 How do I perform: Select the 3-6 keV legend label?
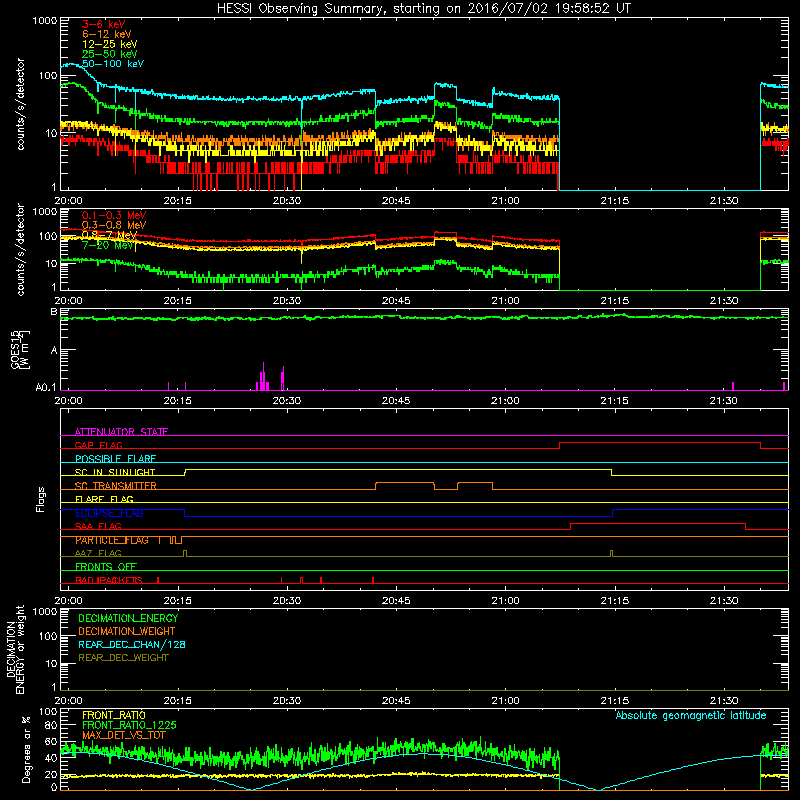tap(104, 24)
